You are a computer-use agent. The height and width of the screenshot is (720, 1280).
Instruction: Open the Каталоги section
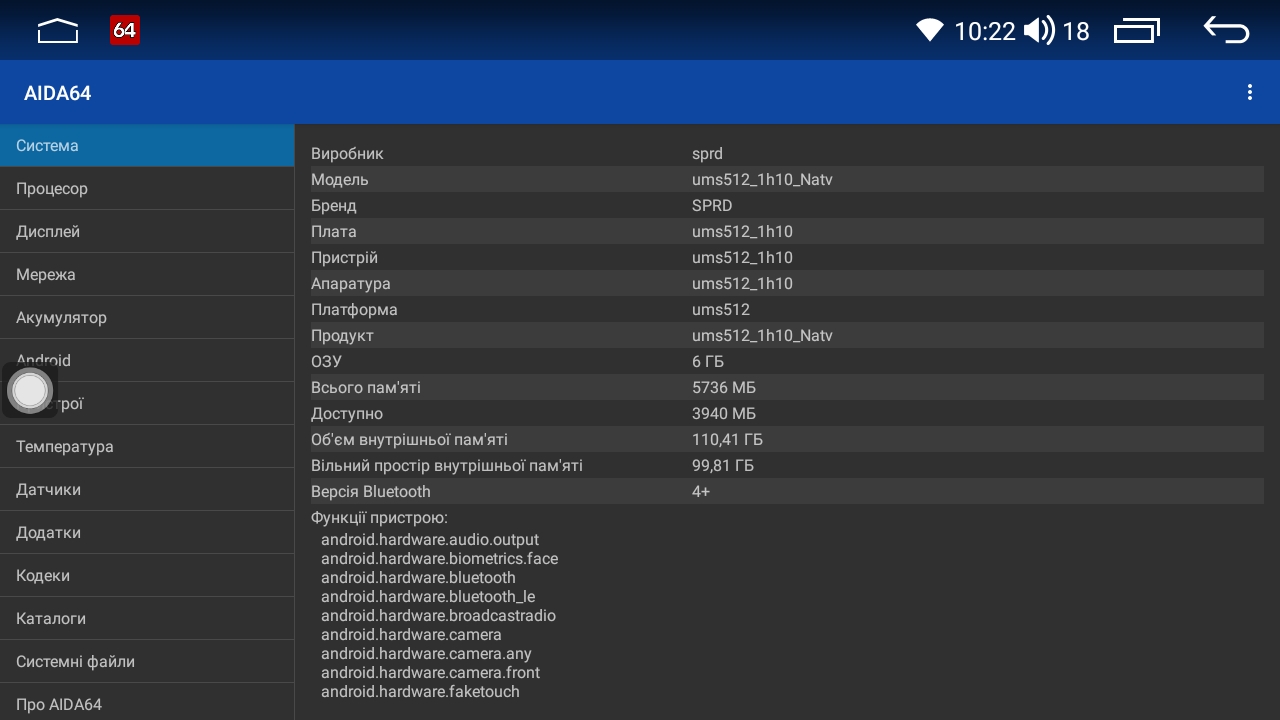click(x=147, y=619)
